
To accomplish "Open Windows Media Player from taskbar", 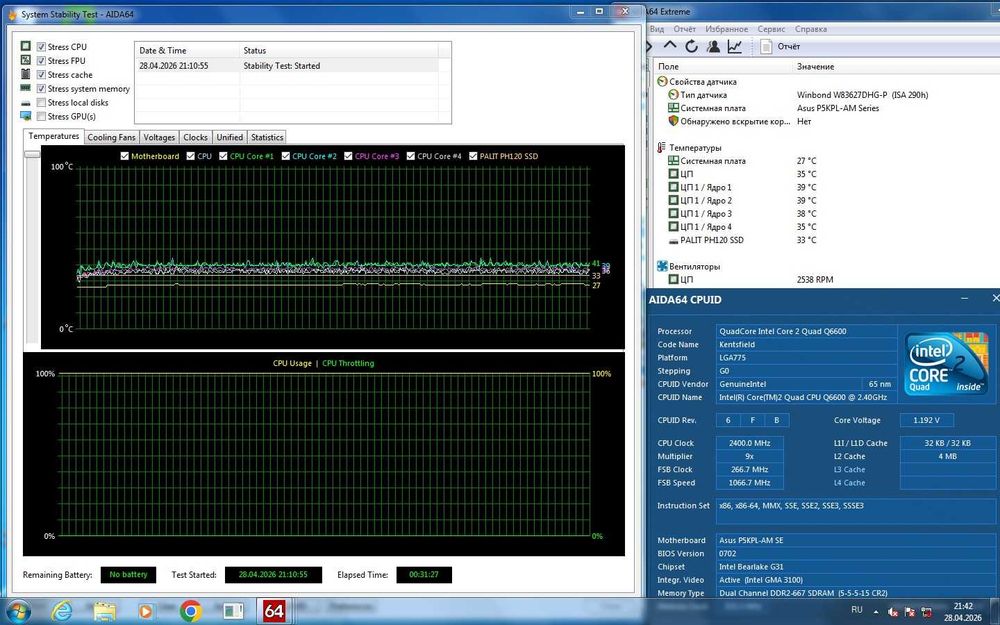I will (145, 611).
